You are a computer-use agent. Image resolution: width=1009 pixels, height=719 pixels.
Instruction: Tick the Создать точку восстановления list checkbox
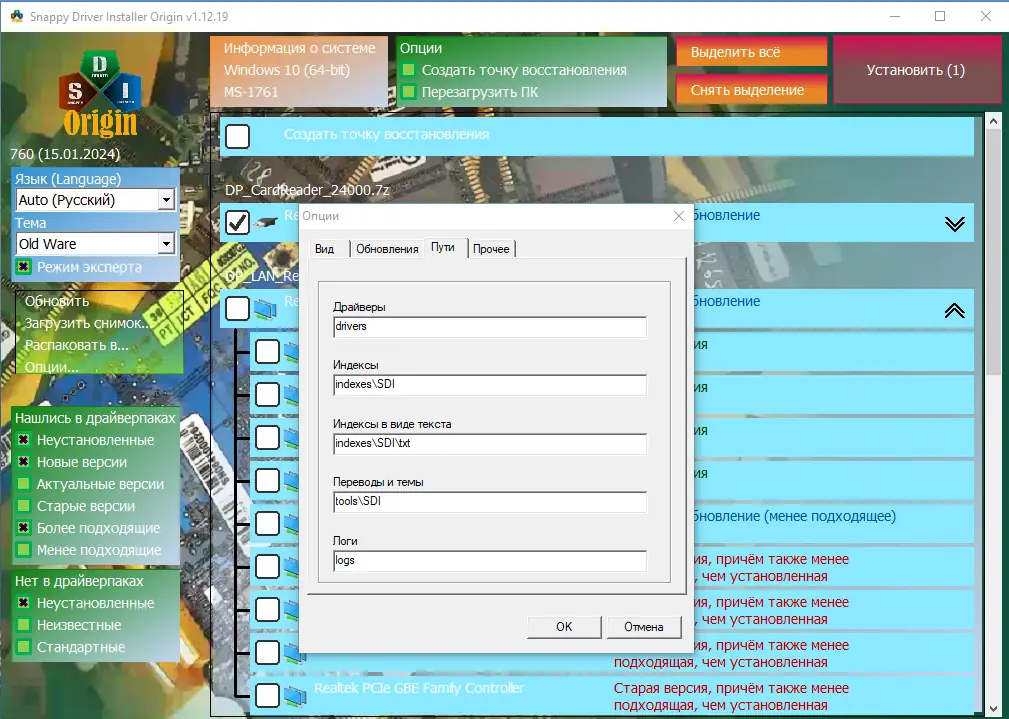(237, 136)
